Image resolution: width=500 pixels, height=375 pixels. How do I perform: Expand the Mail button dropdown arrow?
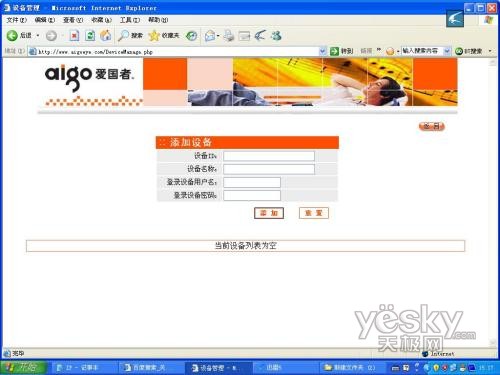coord(218,36)
